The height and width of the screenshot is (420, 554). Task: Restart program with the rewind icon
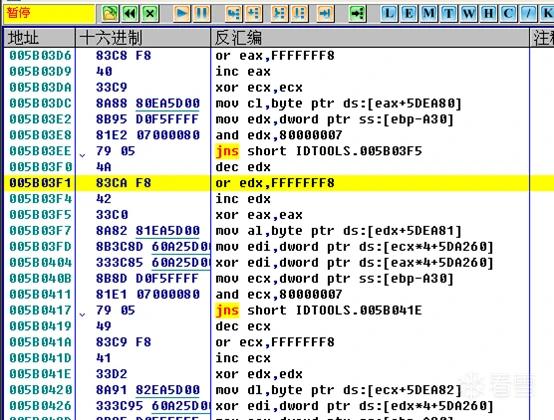pos(130,14)
